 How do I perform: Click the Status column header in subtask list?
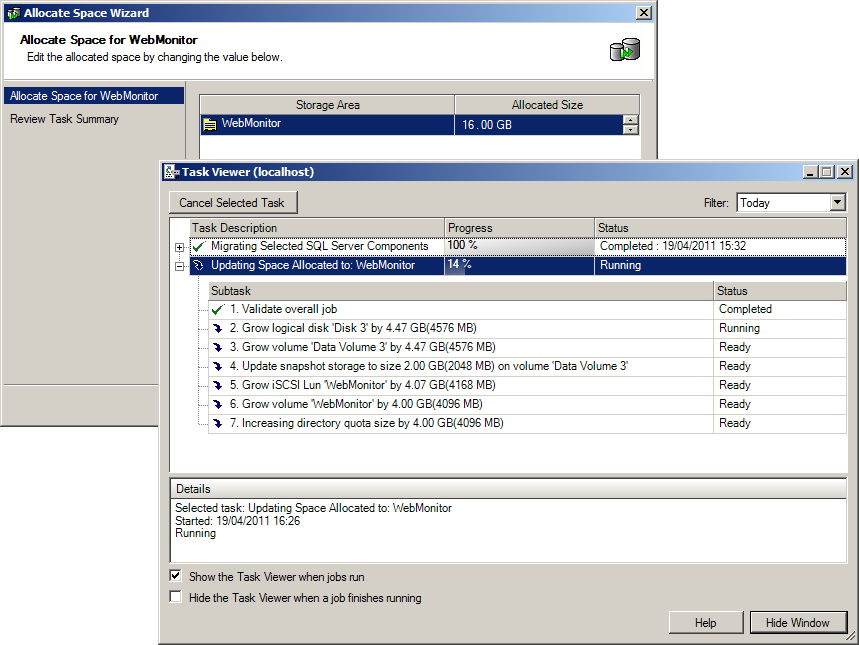click(x=780, y=291)
